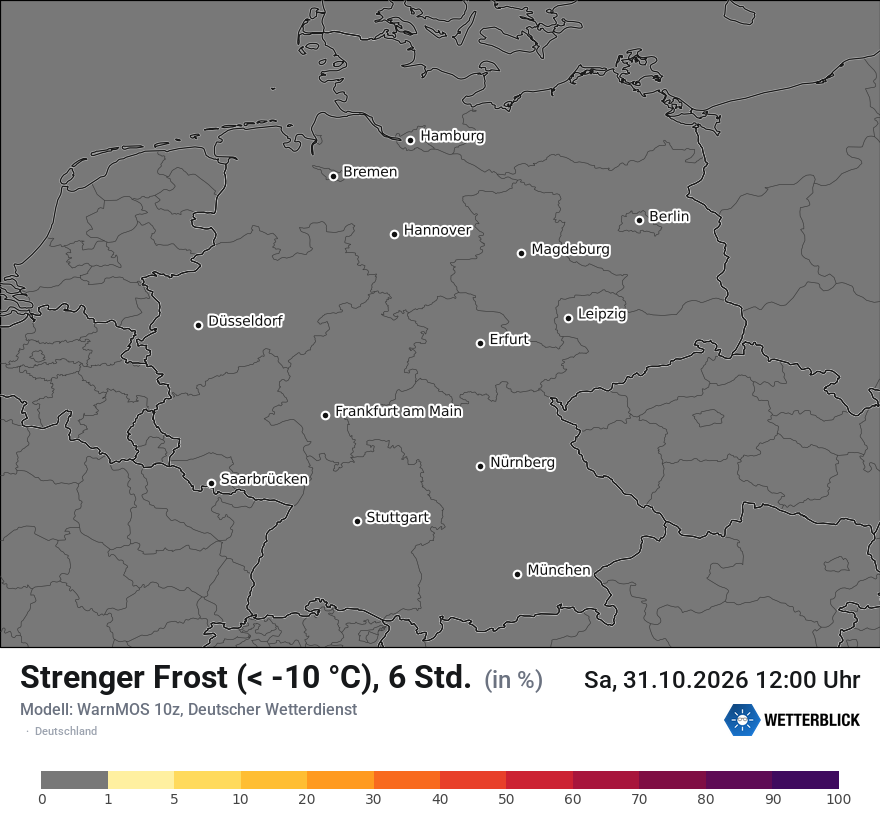Click the Düsseldorf city marker dot
The image size is (880, 830).
coord(198,325)
